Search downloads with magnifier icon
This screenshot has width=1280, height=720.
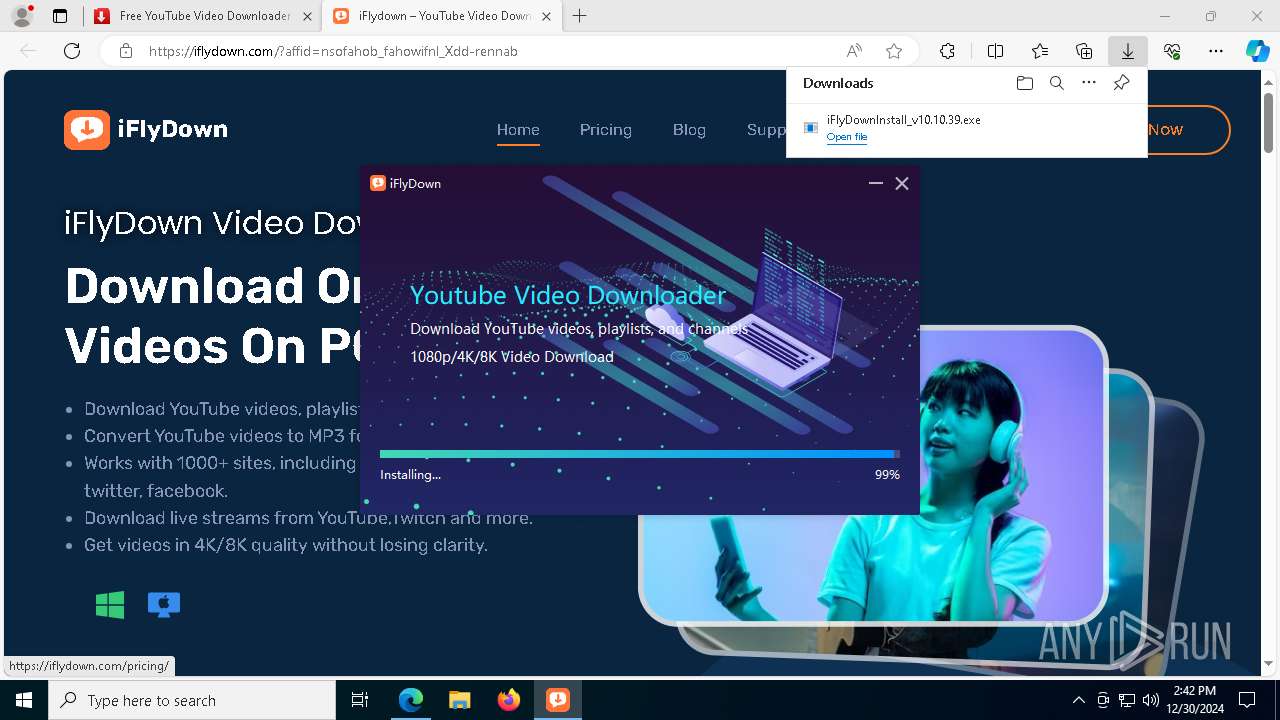point(1056,83)
